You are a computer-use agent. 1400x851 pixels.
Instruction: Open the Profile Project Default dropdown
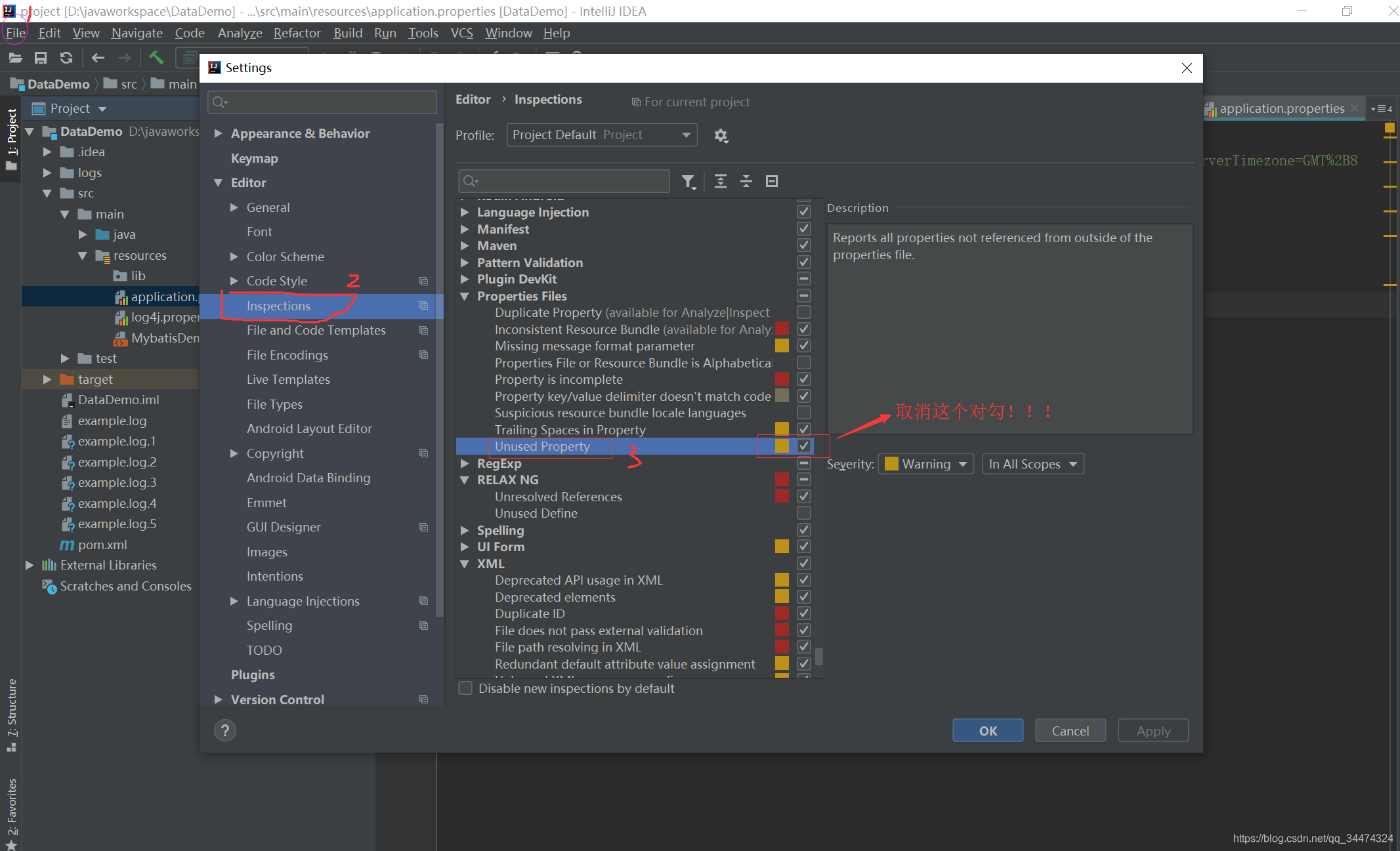pyautogui.click(x=601, y=135)
